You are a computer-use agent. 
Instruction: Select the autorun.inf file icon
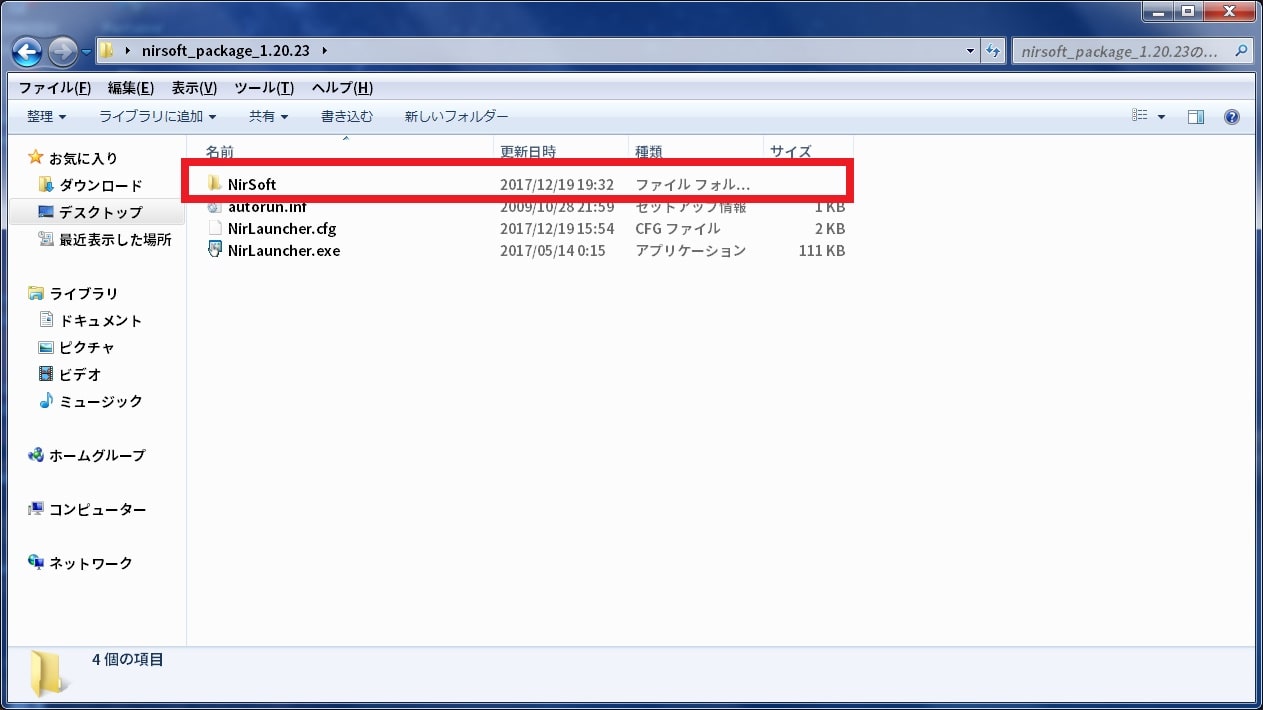coord(214,207)
